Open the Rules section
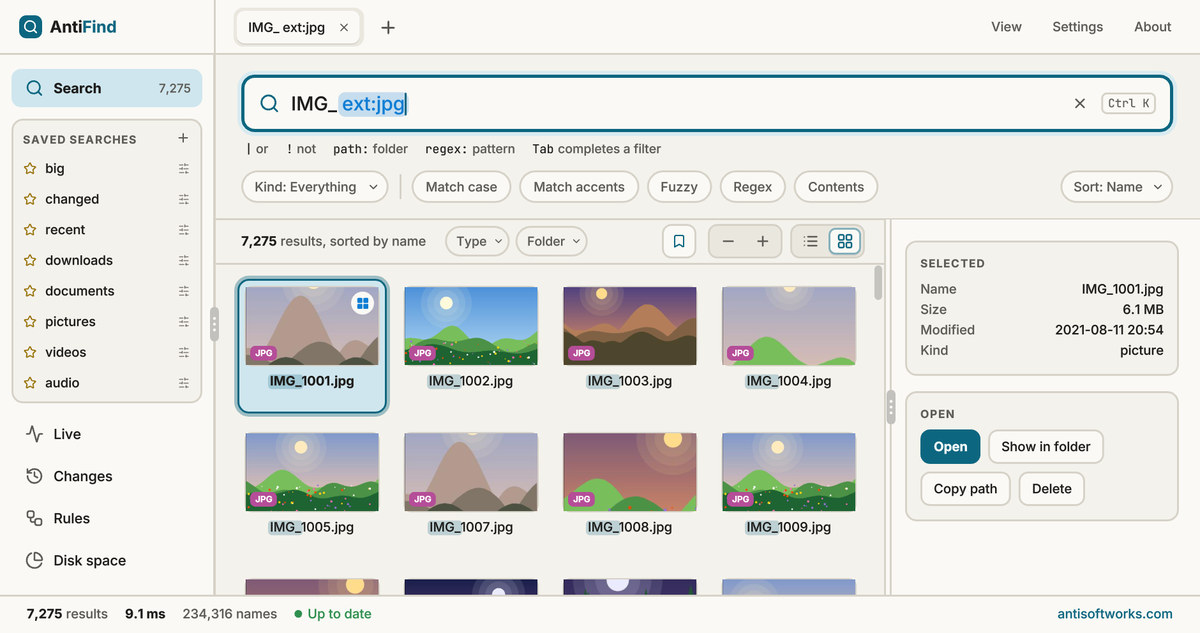Screen dimensions: 1200x633 tap(107, 518)
